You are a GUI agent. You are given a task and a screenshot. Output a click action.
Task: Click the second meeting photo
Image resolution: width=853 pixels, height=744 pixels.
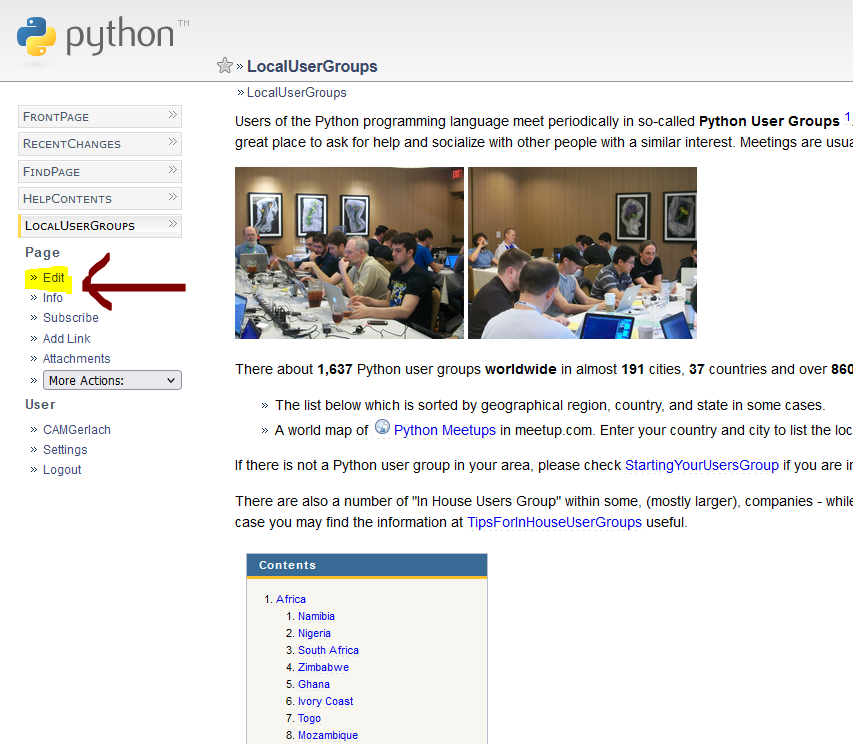[582, 253]
